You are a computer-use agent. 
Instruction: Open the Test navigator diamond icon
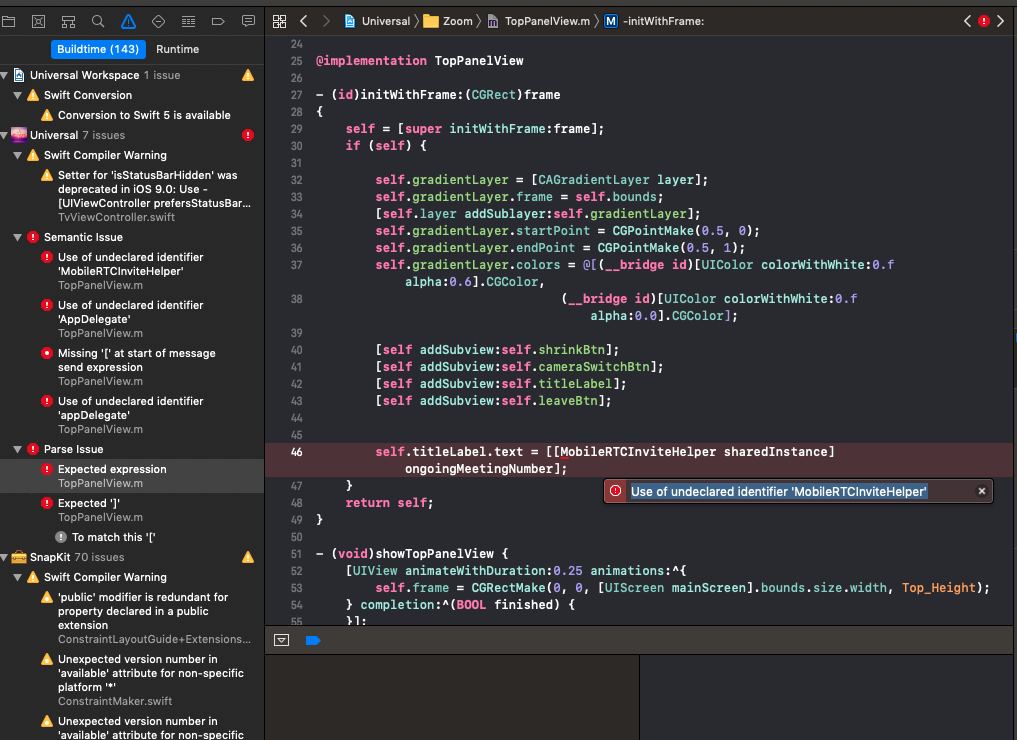[x=158, y=21]
